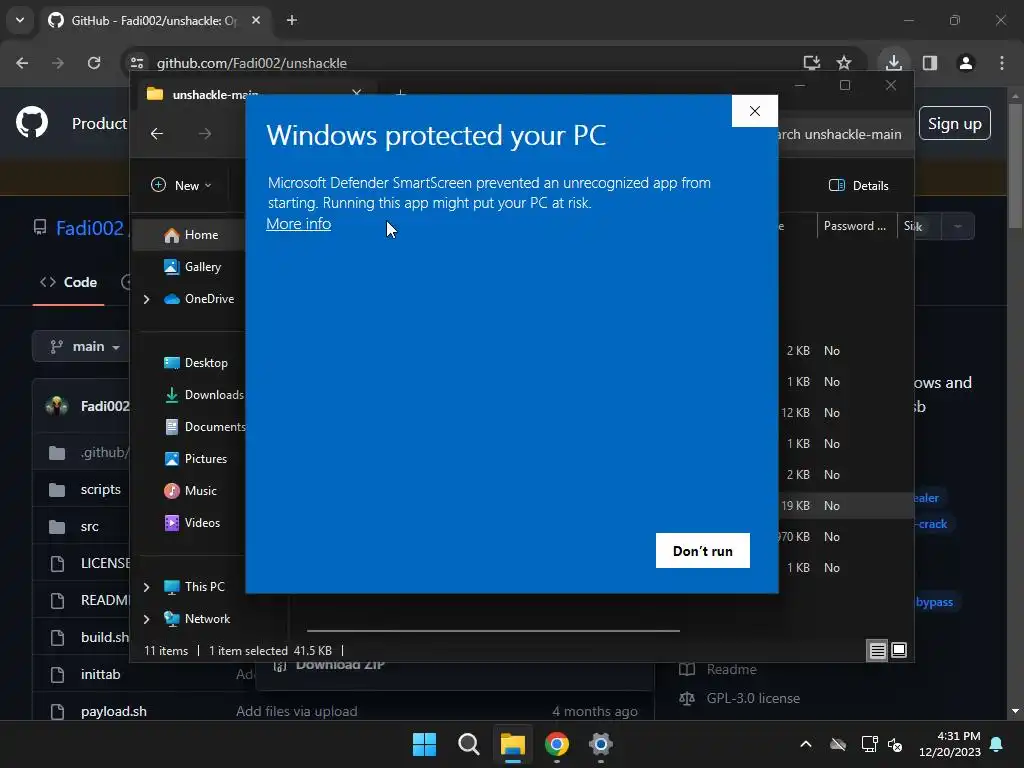Open the Fadi002 owner link
Image resolution: width=1024 pixels, height=768 pixels.
pos(90,228)
